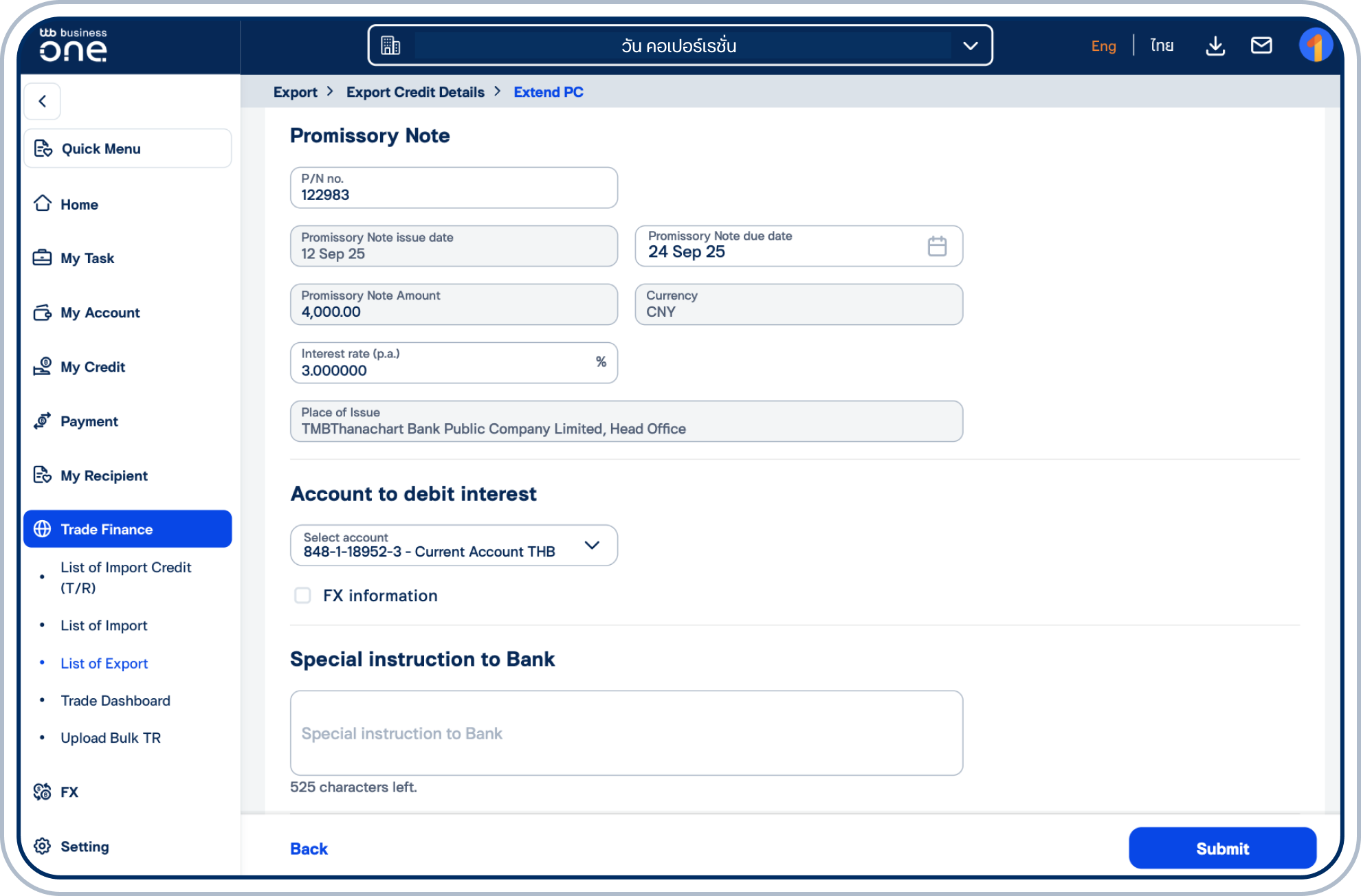
Task: Go to My Account section
Action: point(100,312)
